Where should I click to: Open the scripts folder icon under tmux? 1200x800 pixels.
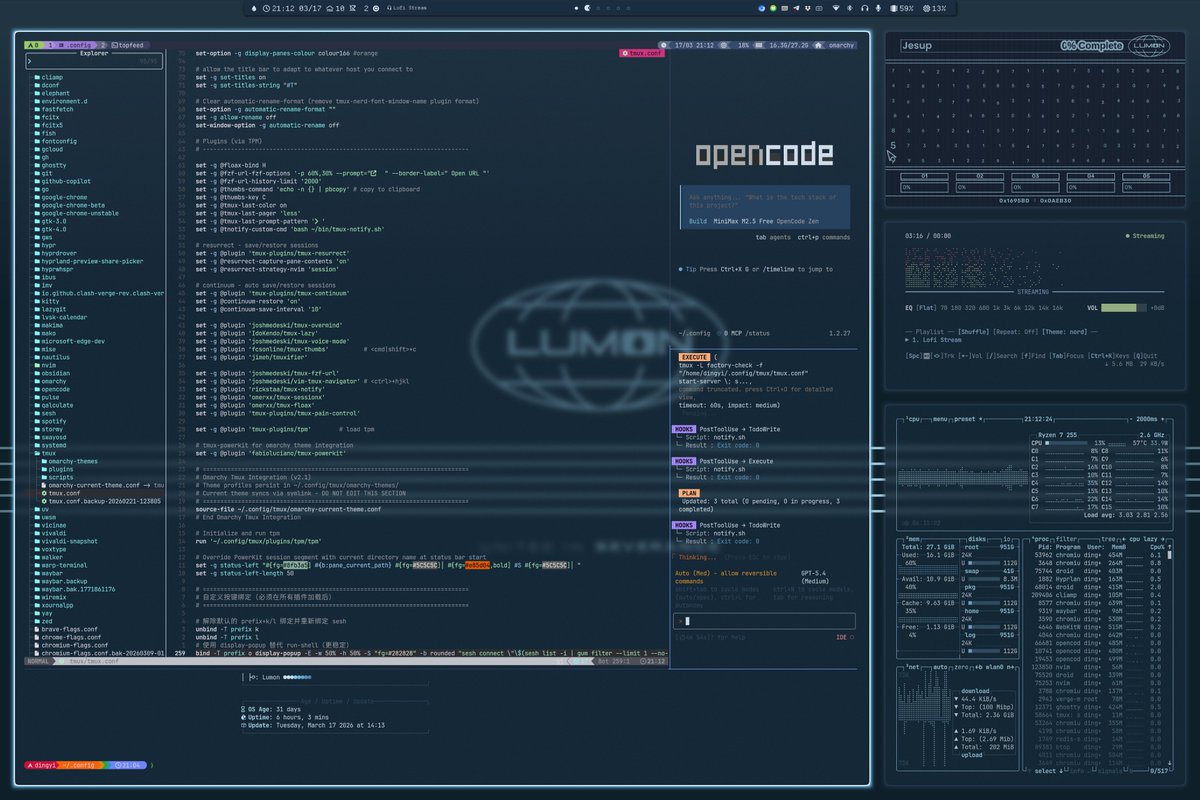tap(44, 477)
